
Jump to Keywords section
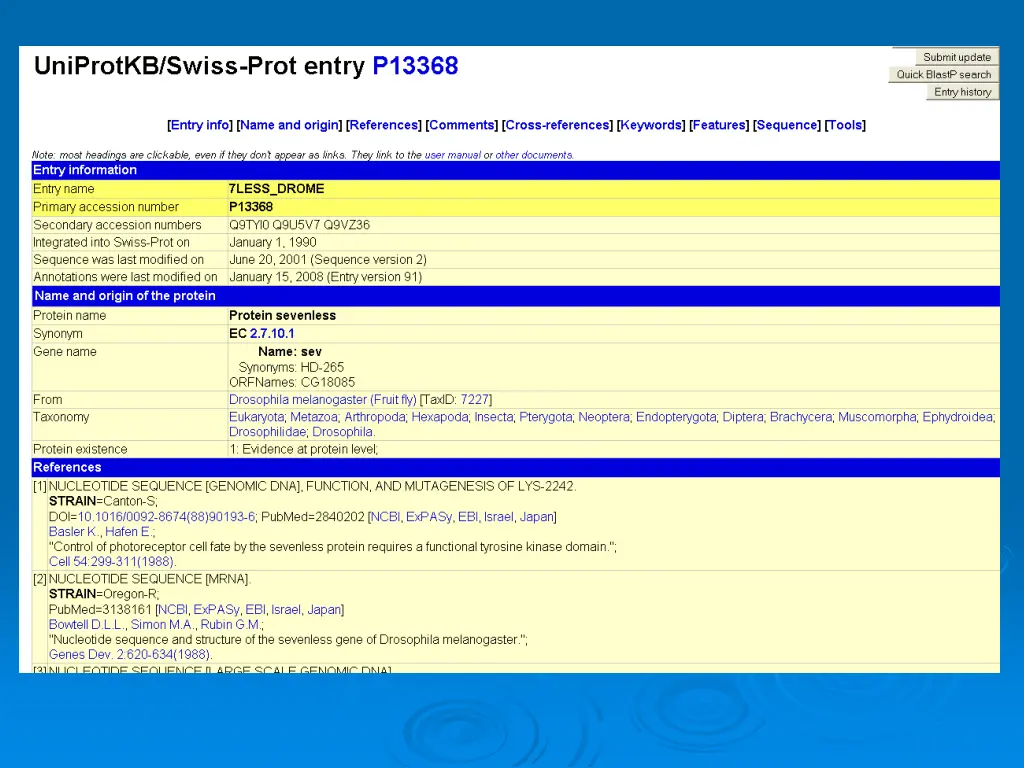point(651,125)
